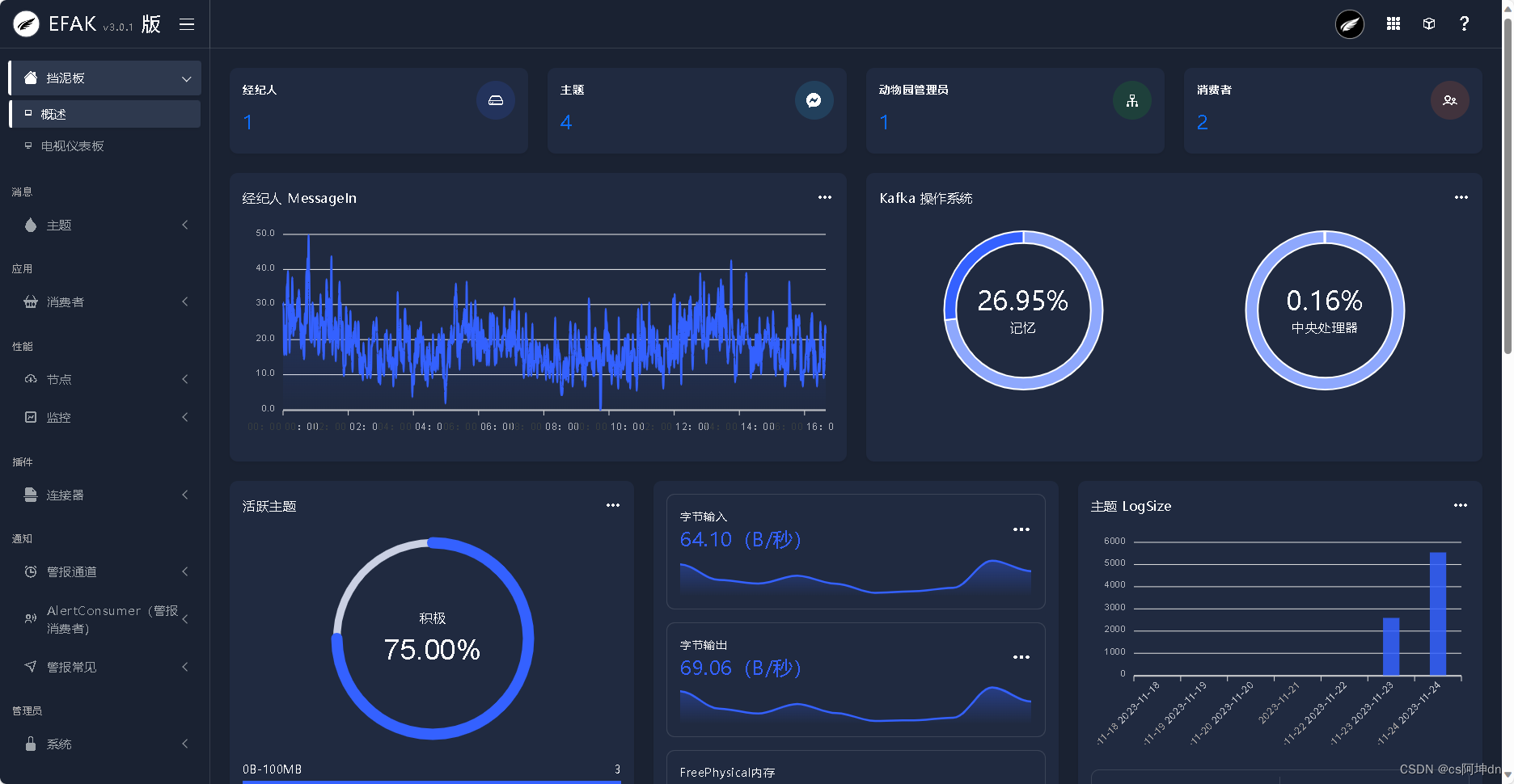Open more options on 经纪人 MessageIn chart
The height and width of the screenshot is (784, 1514).
tap(824, 197)
